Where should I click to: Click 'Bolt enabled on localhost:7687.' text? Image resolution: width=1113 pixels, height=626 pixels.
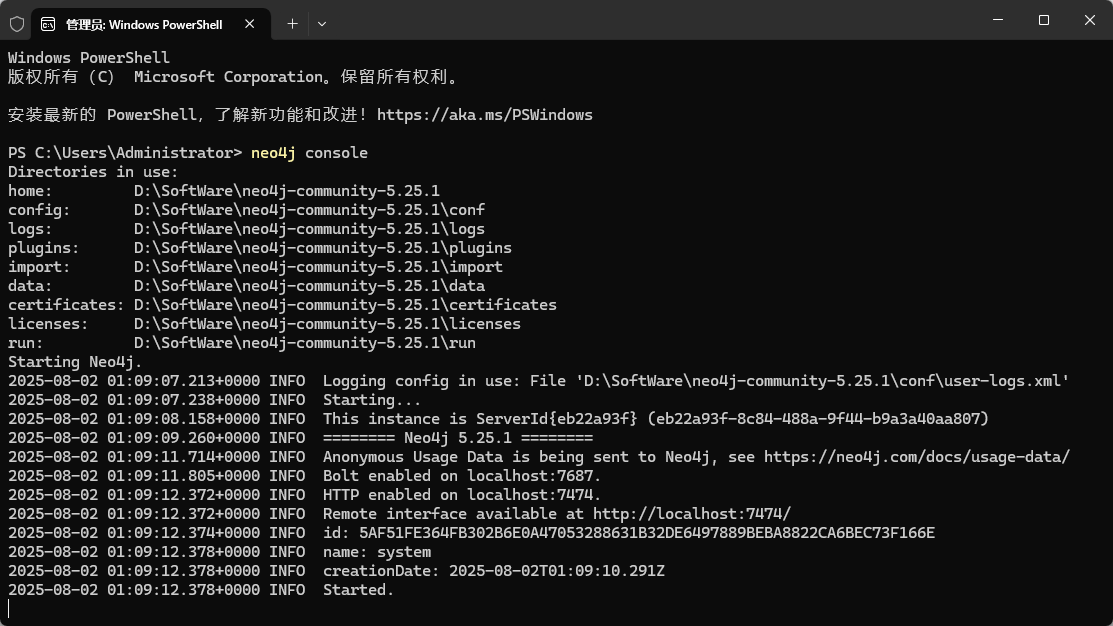[x=462, y=476]
